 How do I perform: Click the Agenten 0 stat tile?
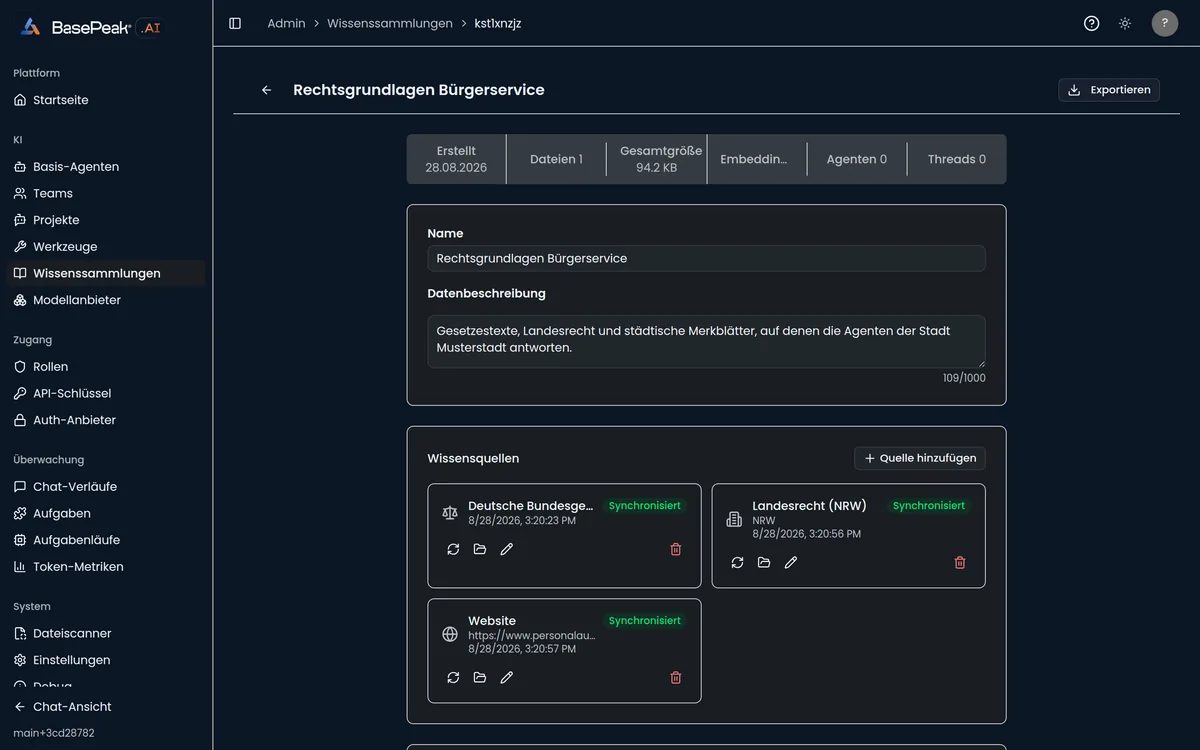click(856, 159)
